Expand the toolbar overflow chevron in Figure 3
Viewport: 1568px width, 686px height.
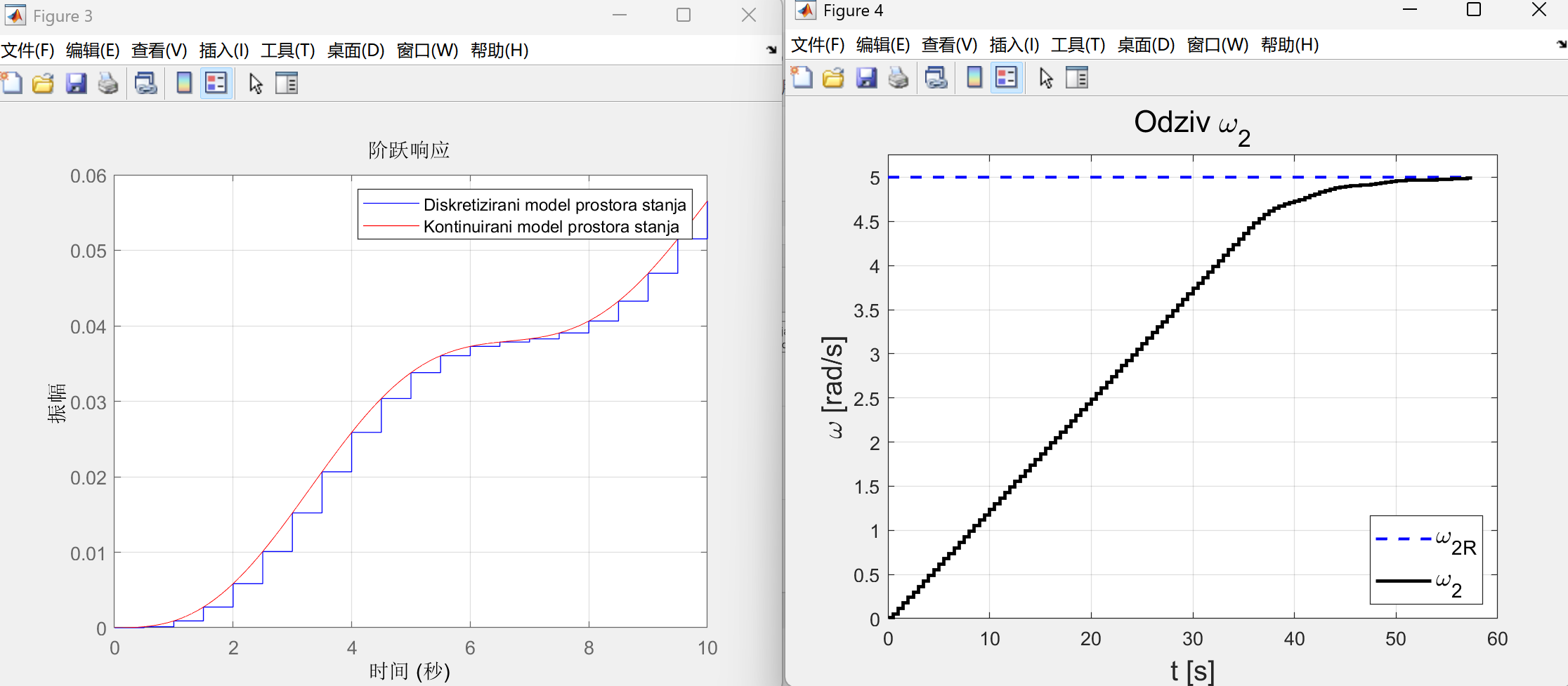coord(771,49)
